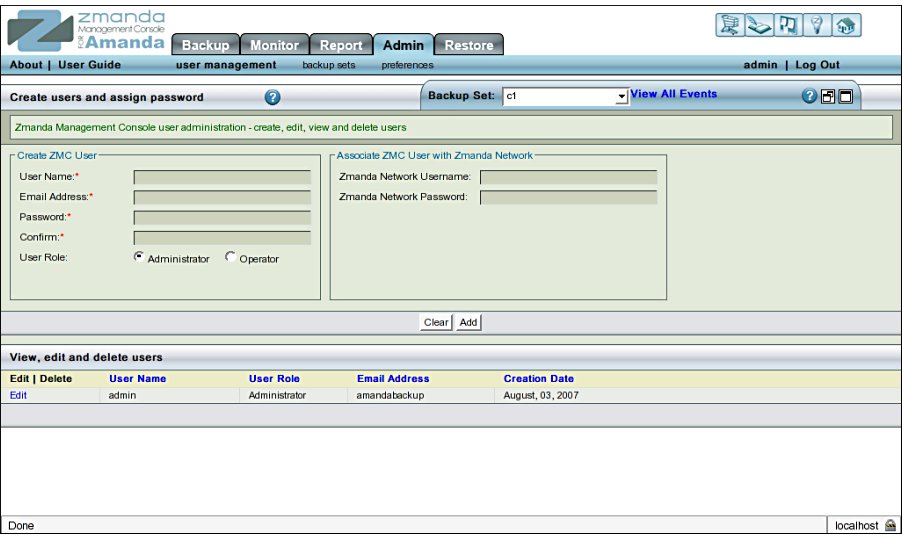The image size is (902, 539).
Task: Click help icon in Backup Set panel
Action: (809, 97)
